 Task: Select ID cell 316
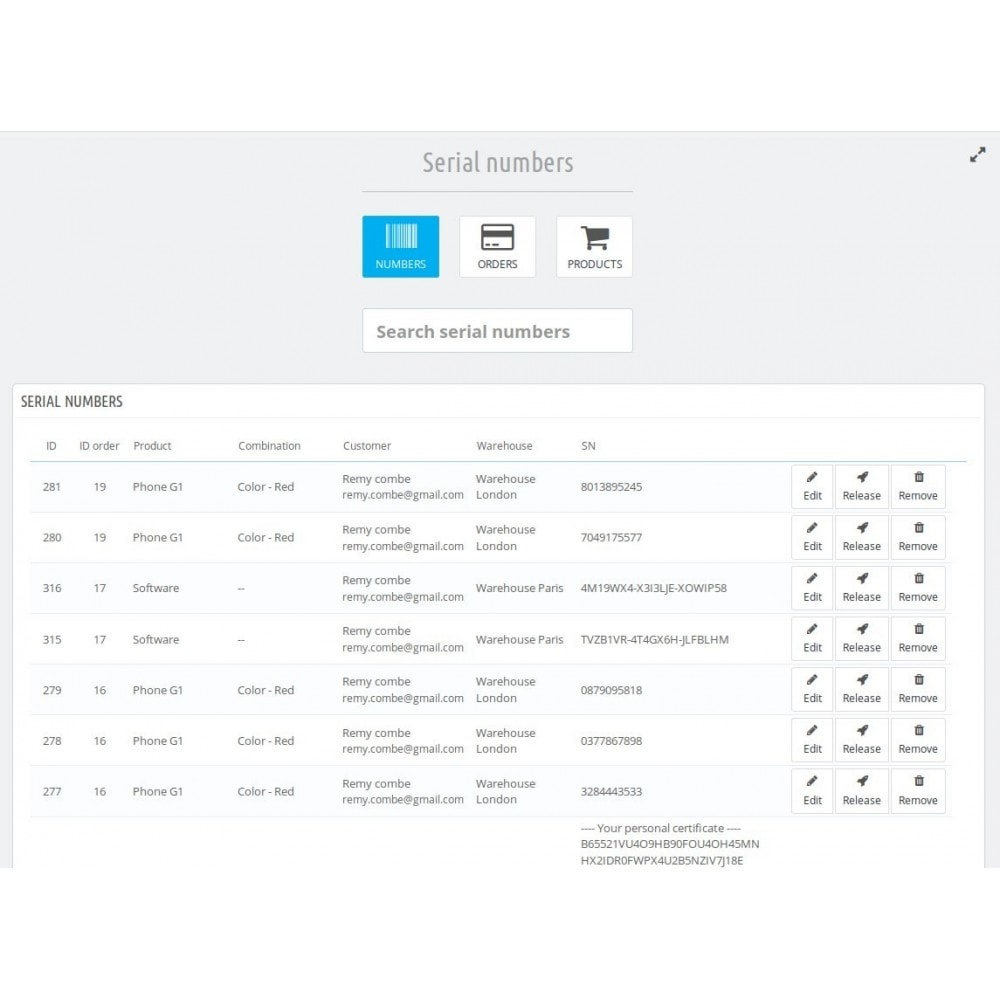52,588
